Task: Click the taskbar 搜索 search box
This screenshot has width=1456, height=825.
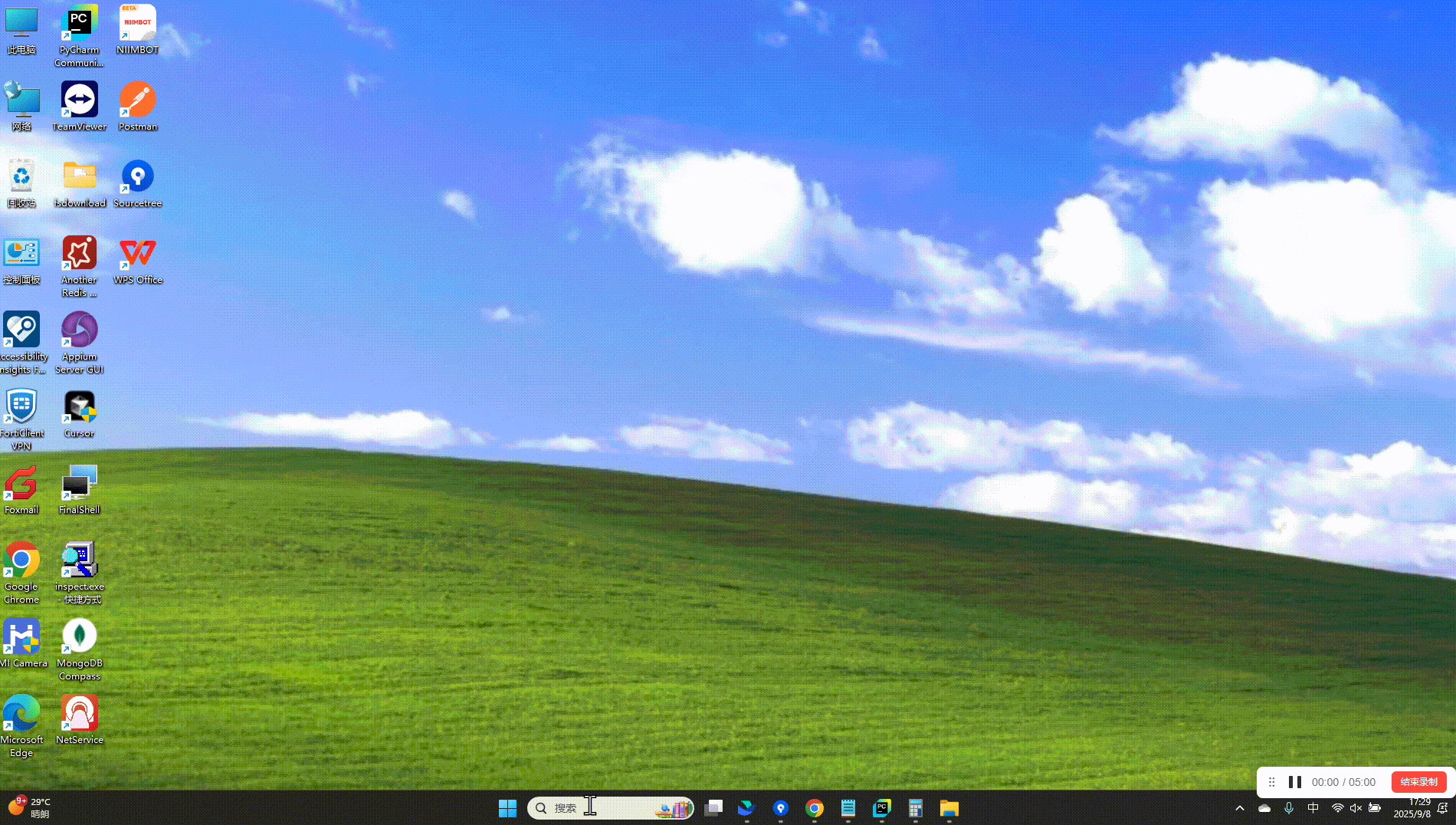Action: point(611,808)
